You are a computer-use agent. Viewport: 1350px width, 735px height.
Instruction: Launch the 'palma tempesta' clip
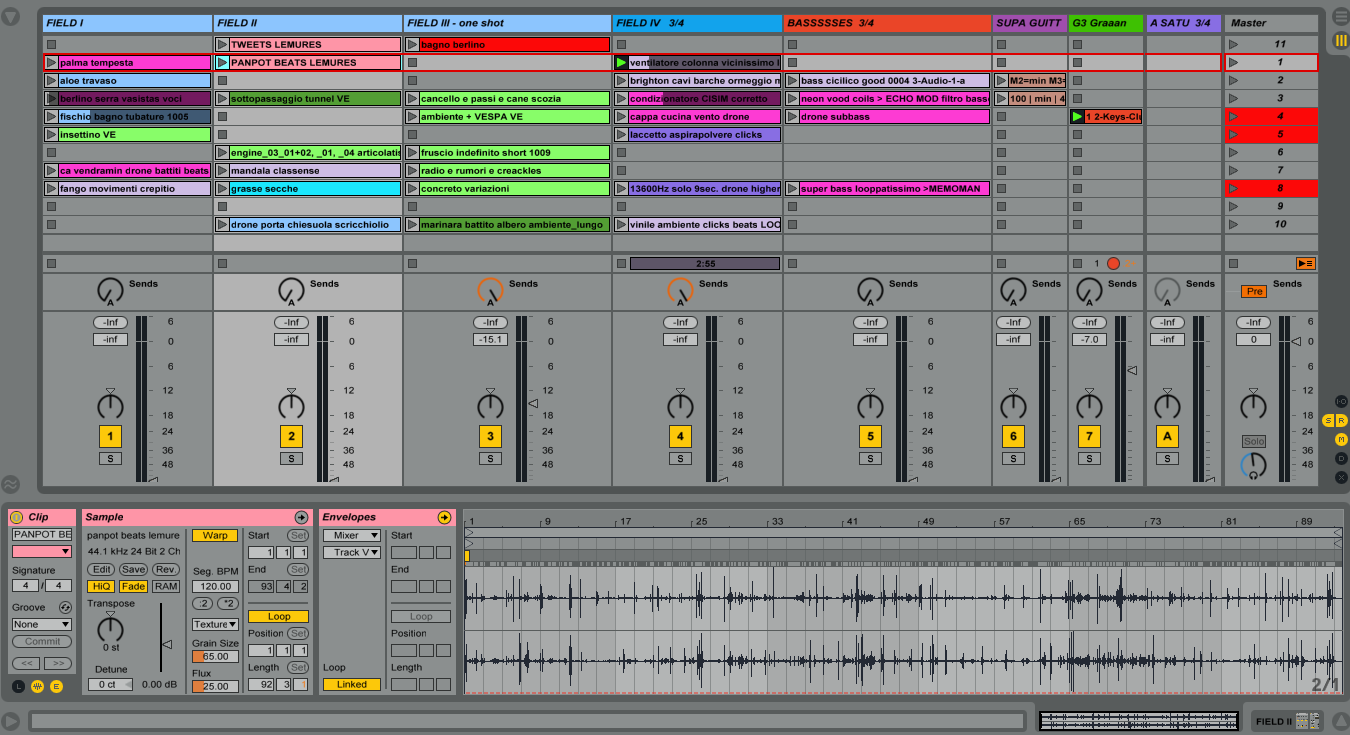pyautogui.click(x=52, y=63)
